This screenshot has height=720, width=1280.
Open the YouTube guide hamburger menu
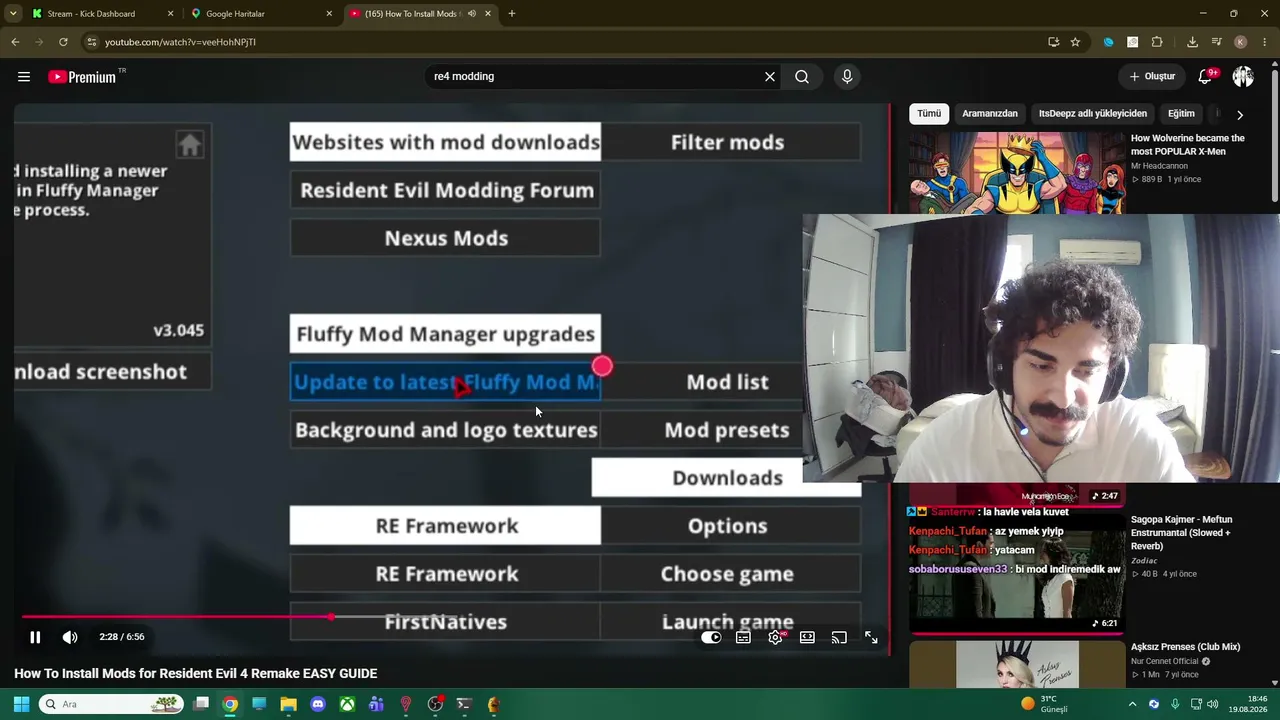pyautogui.click(x=24, y=77)
